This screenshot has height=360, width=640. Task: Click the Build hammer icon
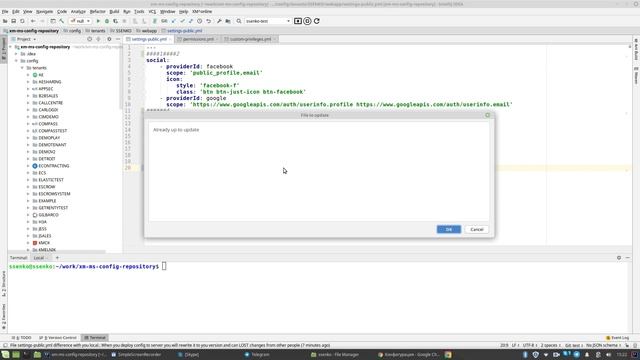pyautogui.click(x=62, y=21)
